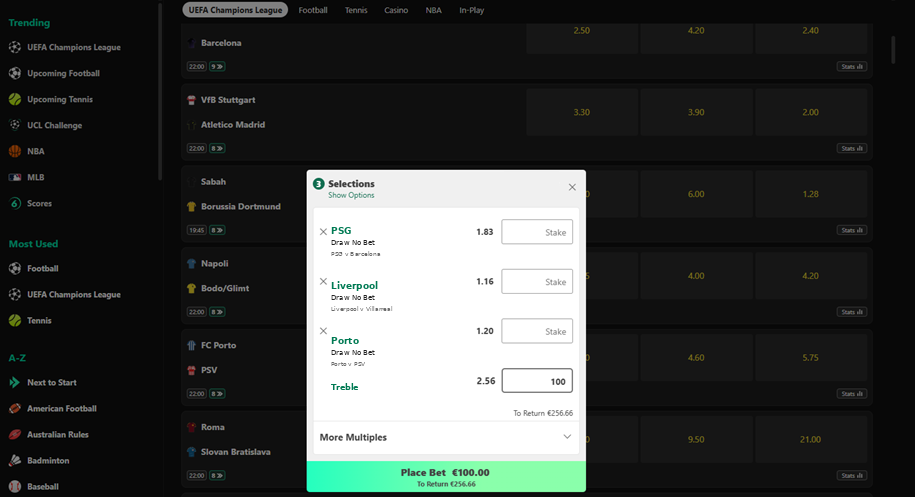Viewport: 915px width, 497px height.
Task: Select 3.90 draw odds Stuttgart match
Action: [696, 112]
